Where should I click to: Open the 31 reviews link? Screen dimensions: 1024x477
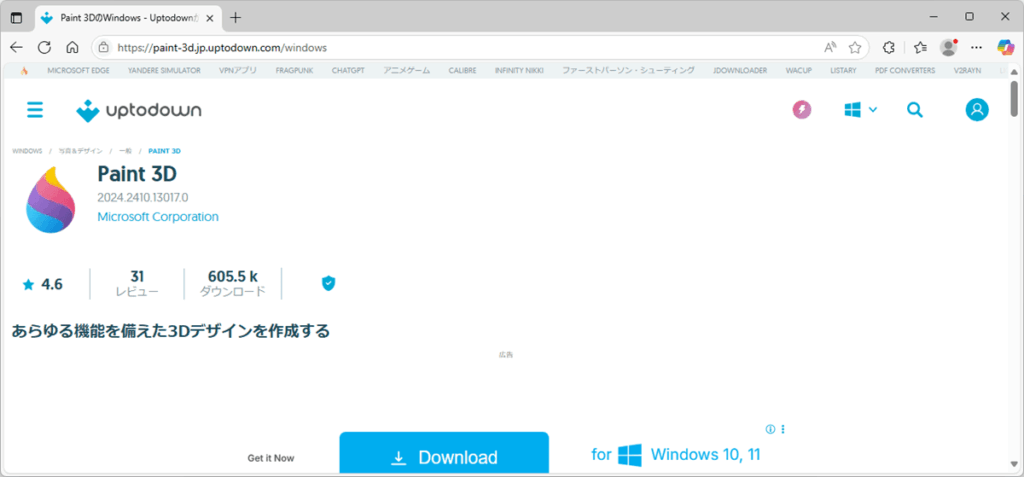tap(137, 284)
